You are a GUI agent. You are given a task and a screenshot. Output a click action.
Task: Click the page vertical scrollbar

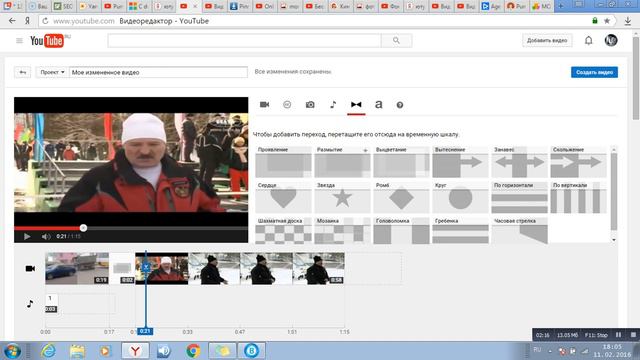point(636,78)
